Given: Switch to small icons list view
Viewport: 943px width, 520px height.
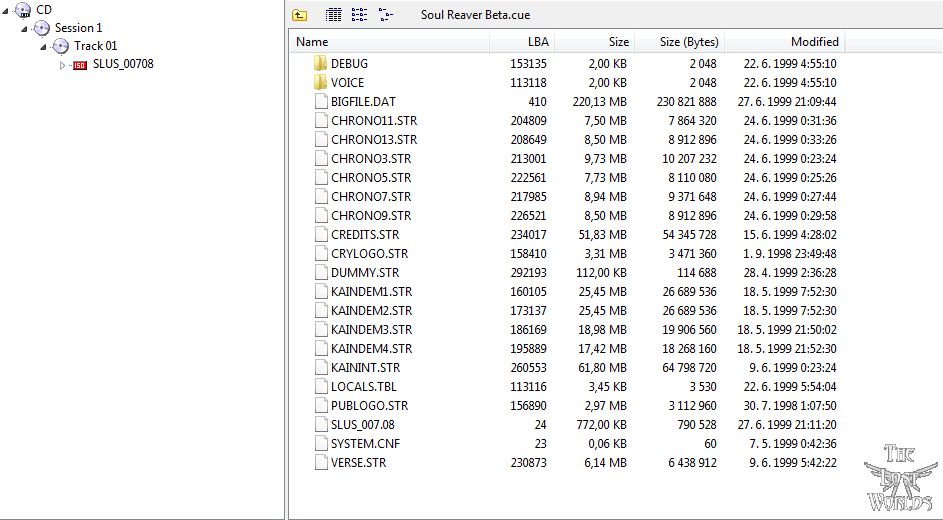Looking at the screenshot, I should (360, 15).
